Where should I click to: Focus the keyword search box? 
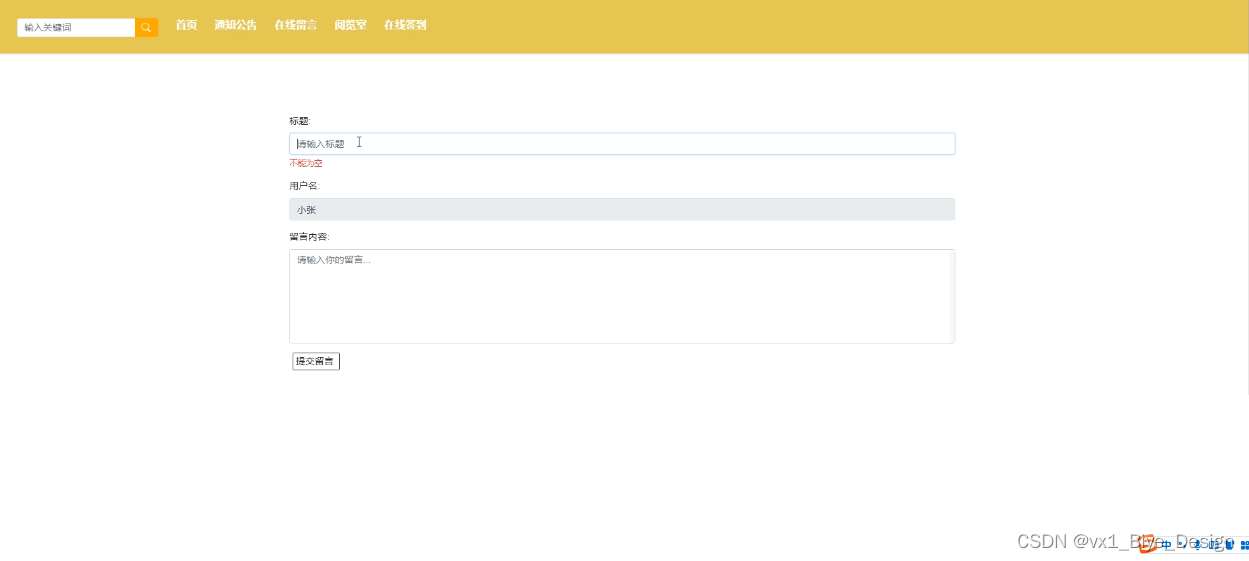76,27
